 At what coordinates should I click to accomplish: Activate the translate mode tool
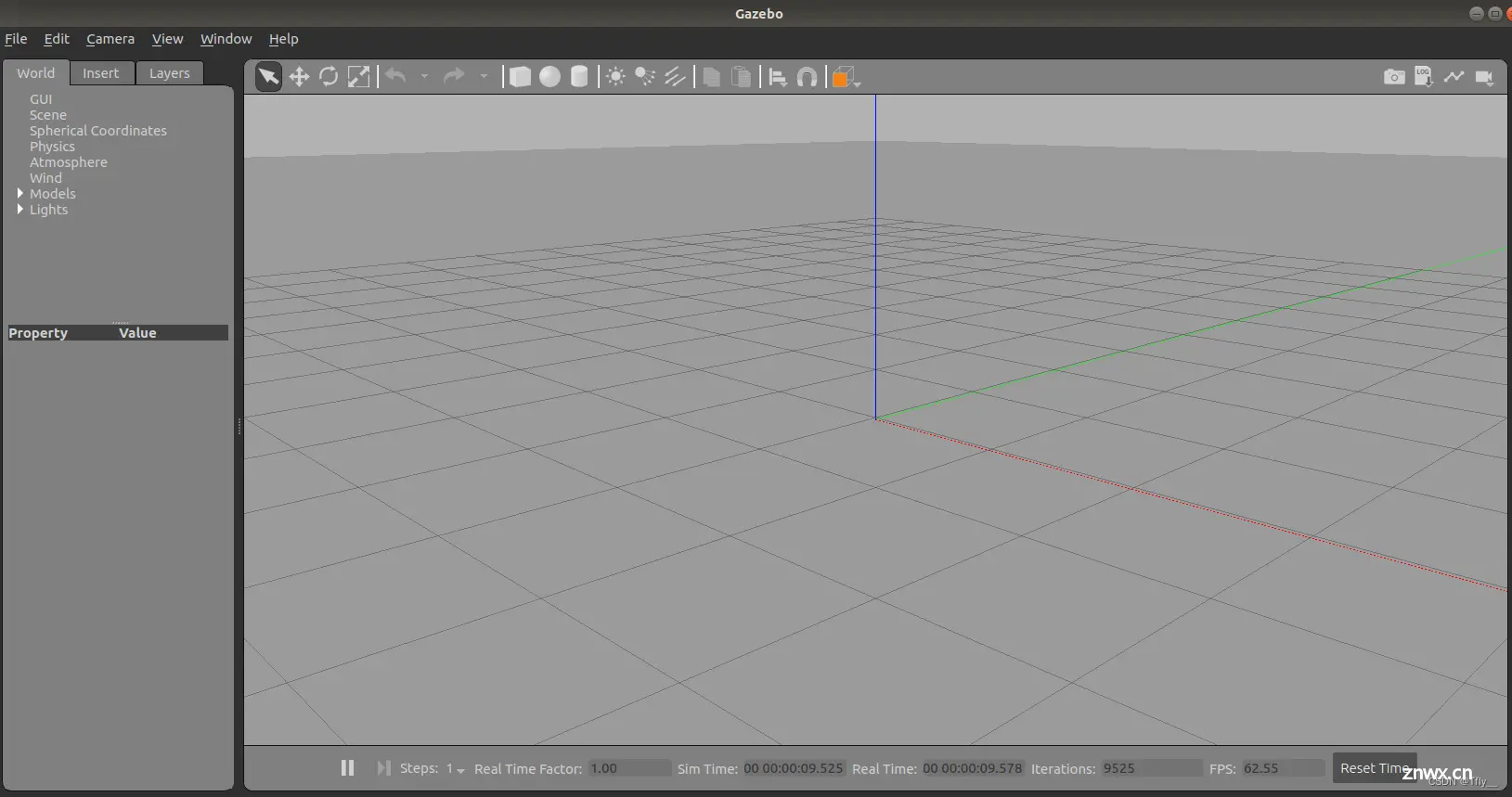(x=299, y=76)
